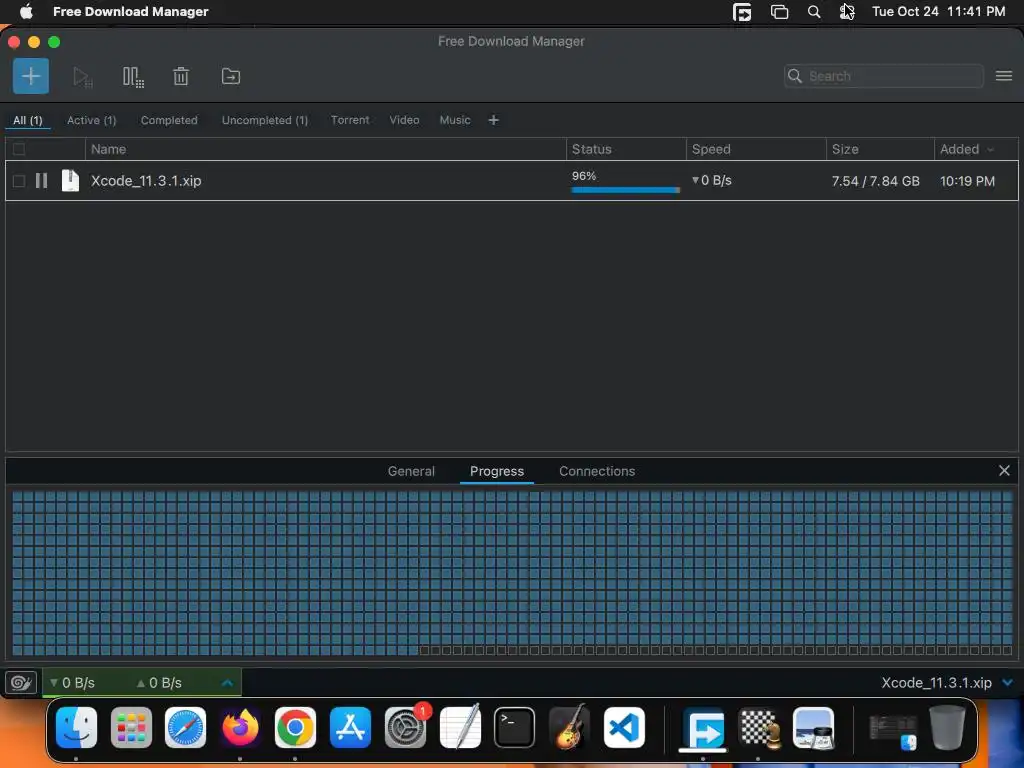Open Launchpad from the Dock
The image size is (1024, 768).
(131, 728)
